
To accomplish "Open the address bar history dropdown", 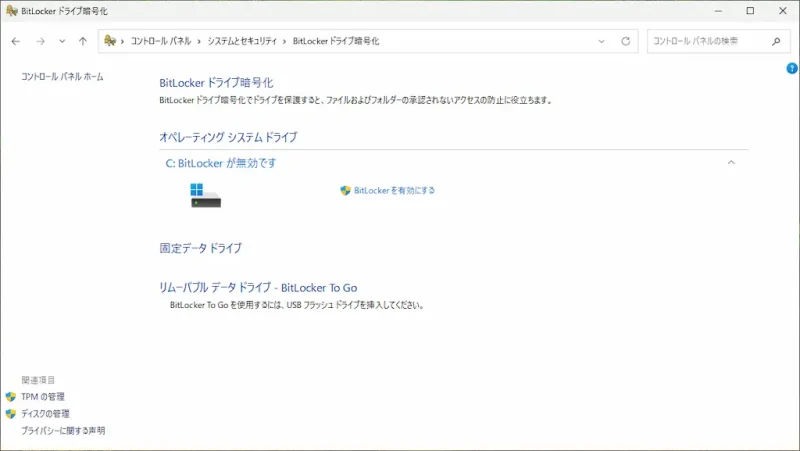I will (602, 41).
